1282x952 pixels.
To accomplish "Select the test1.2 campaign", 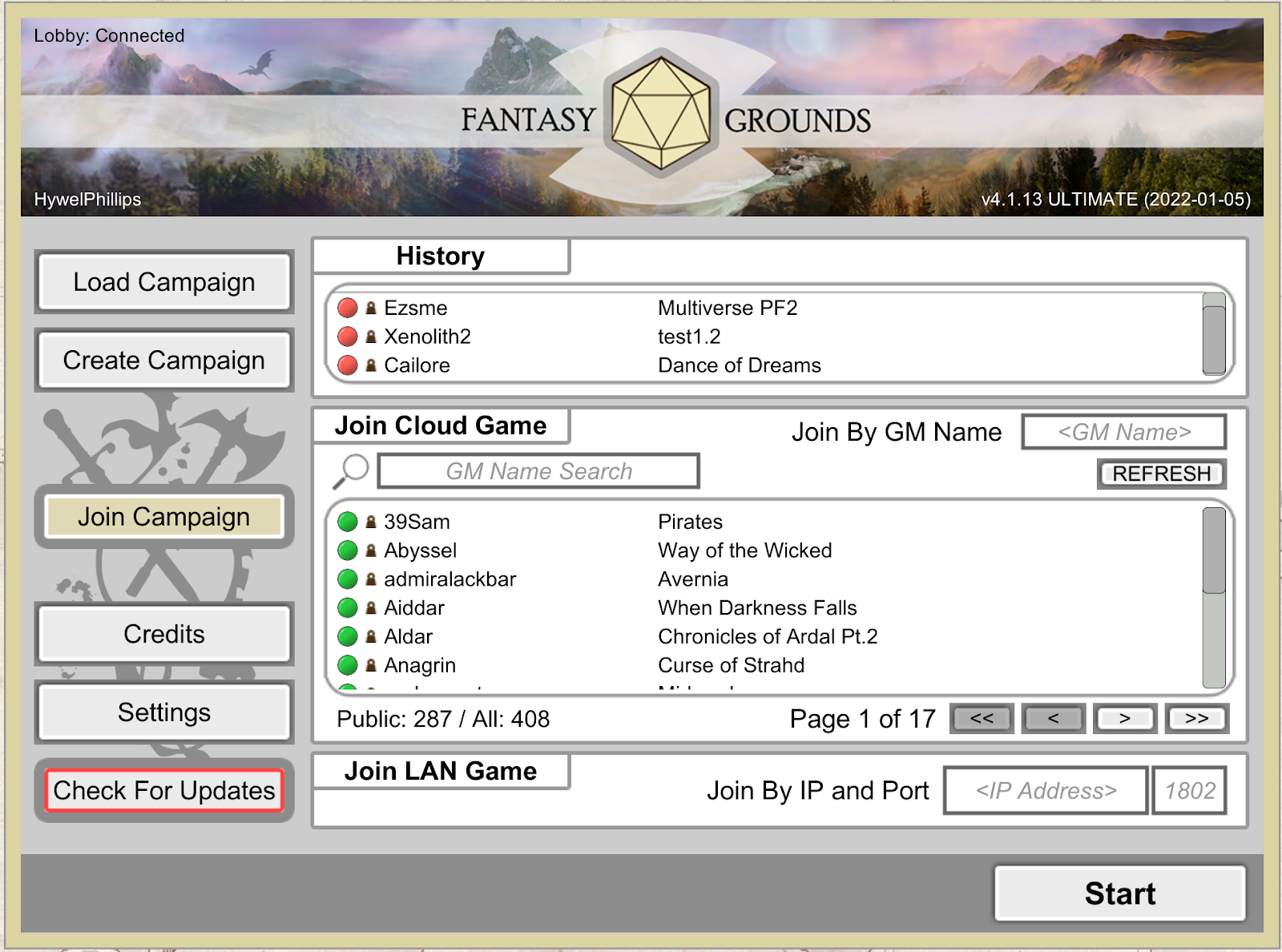I will [689, 337].
